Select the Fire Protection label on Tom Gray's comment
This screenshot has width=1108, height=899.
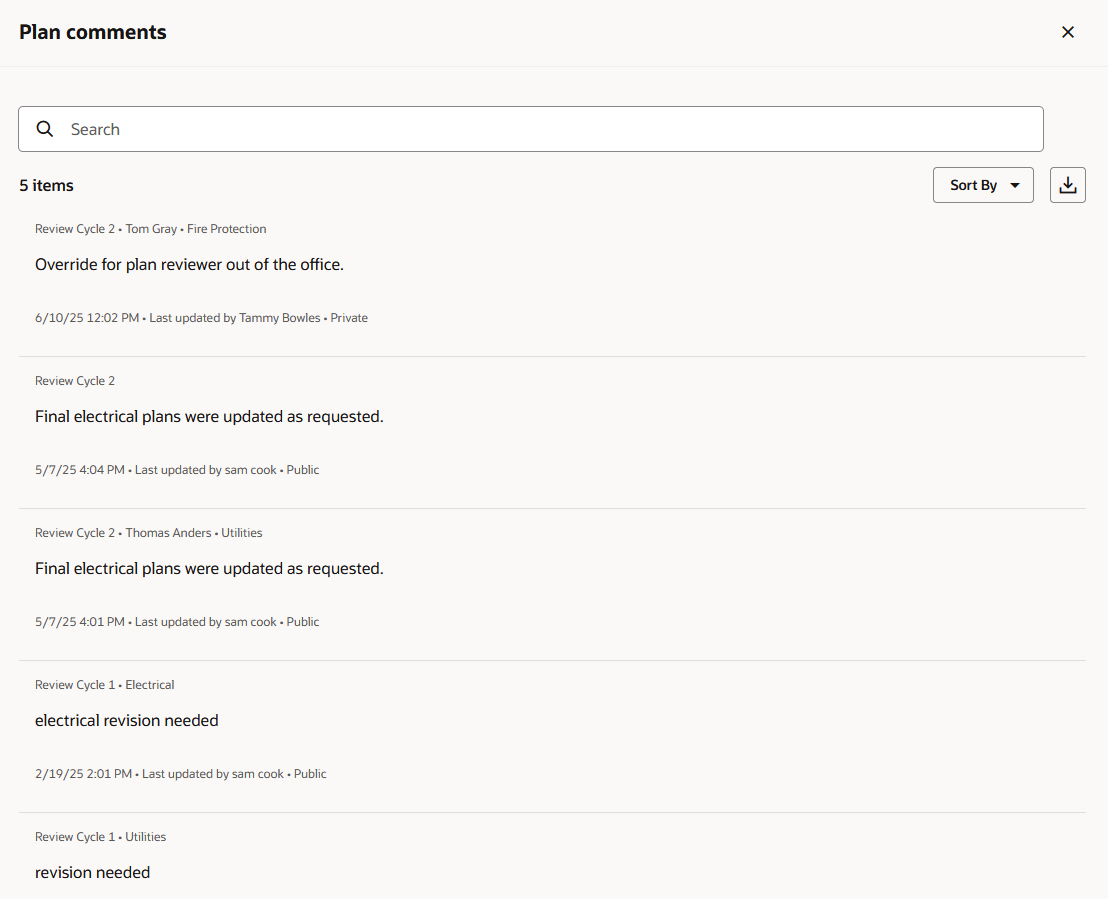(x=226, y=229)
